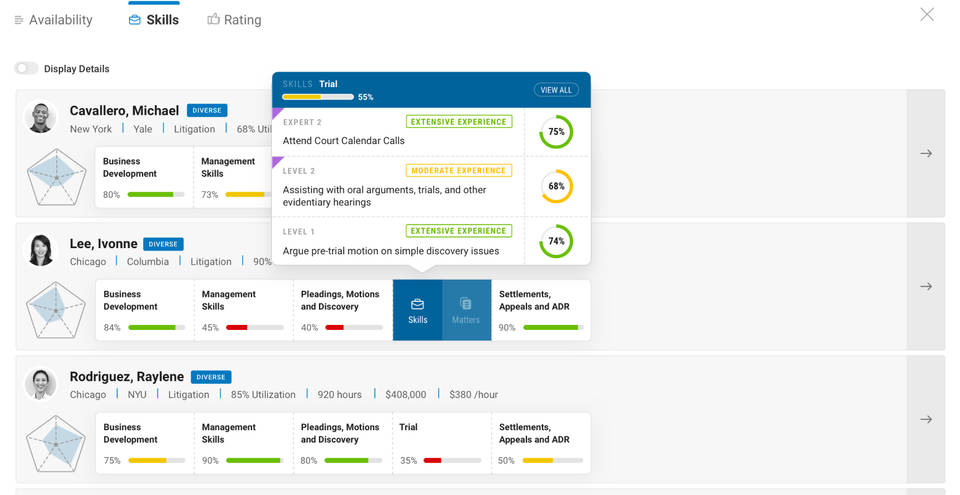Click the Availability tab list icon
Screen dimensions: 960x495
[x=18, y=20]
